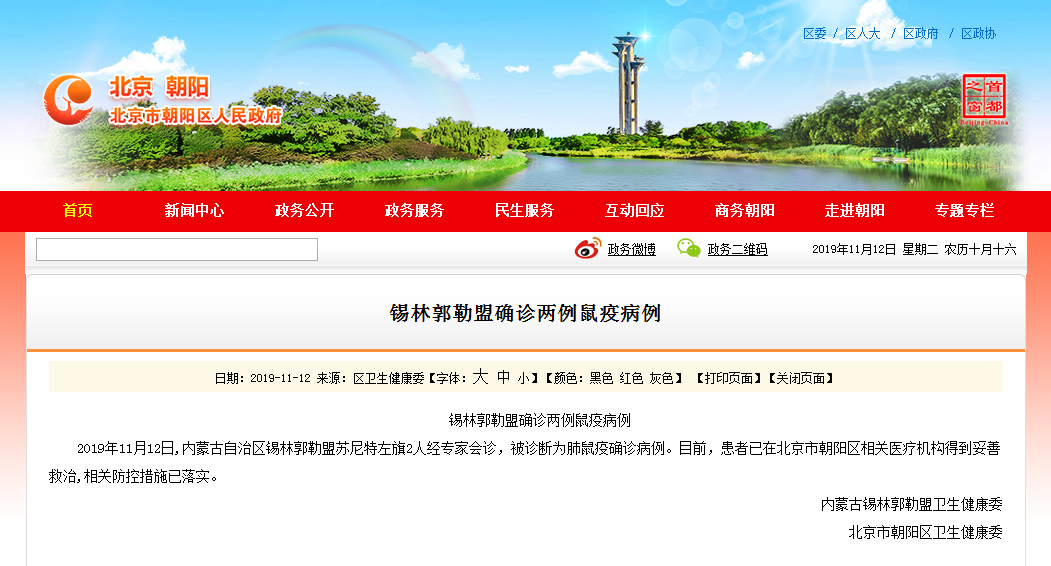1051x566 pixels.
Task: Open the 区人大 link
Action: (863, 34)
